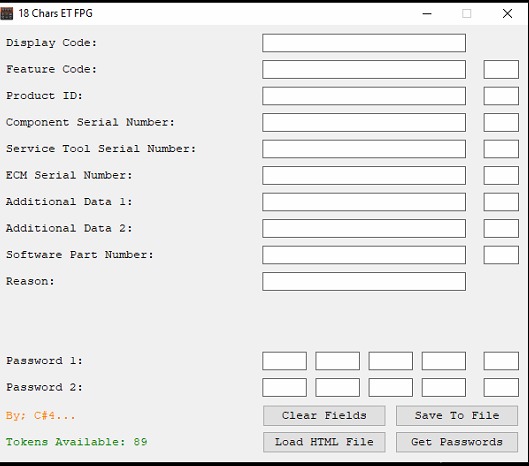The image size is (529, 466).
Task: Click the Reason input field
Action: click(364, 281)
